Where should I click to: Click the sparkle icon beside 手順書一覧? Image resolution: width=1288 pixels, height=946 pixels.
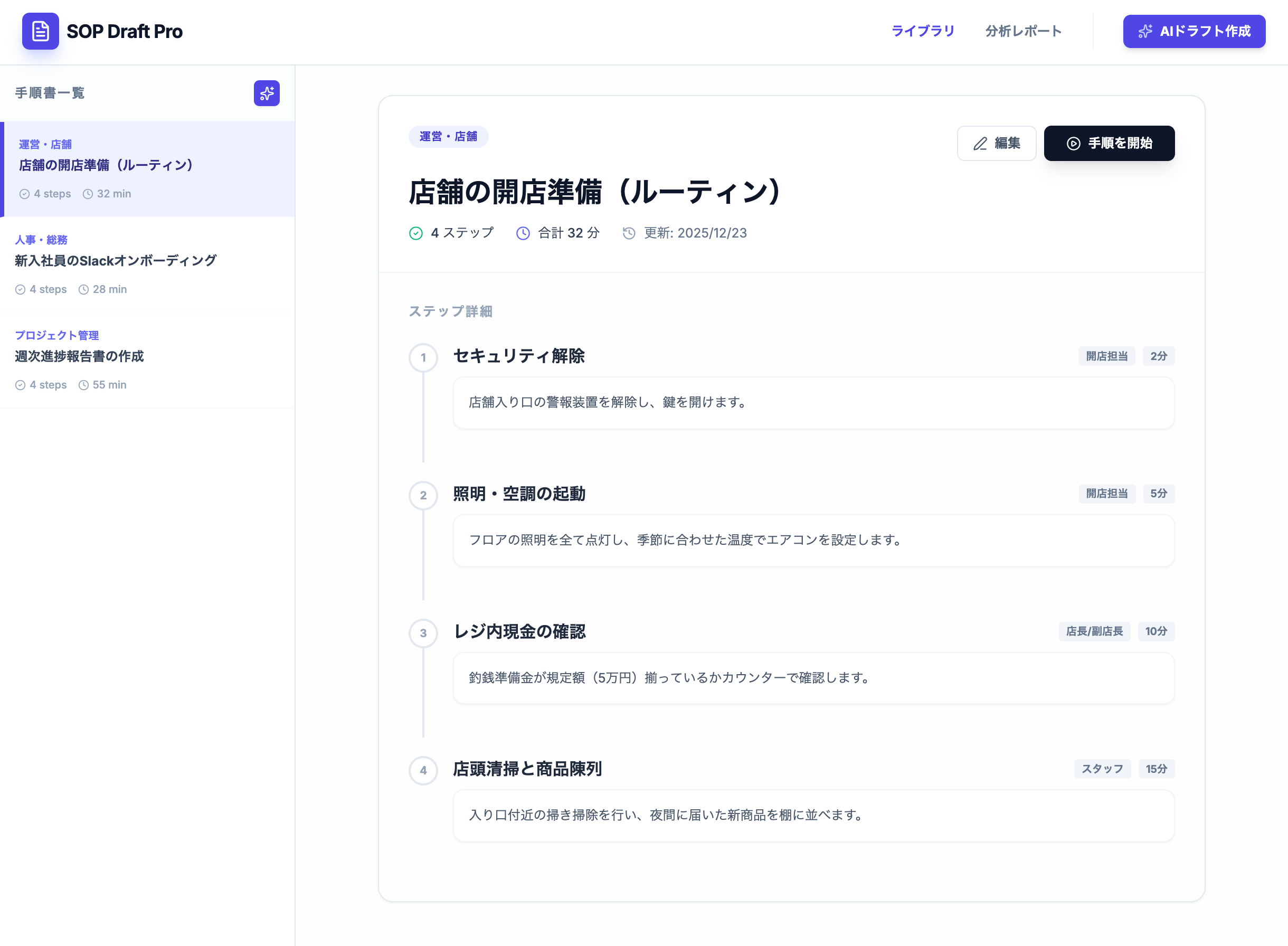[x=266, y=93]
